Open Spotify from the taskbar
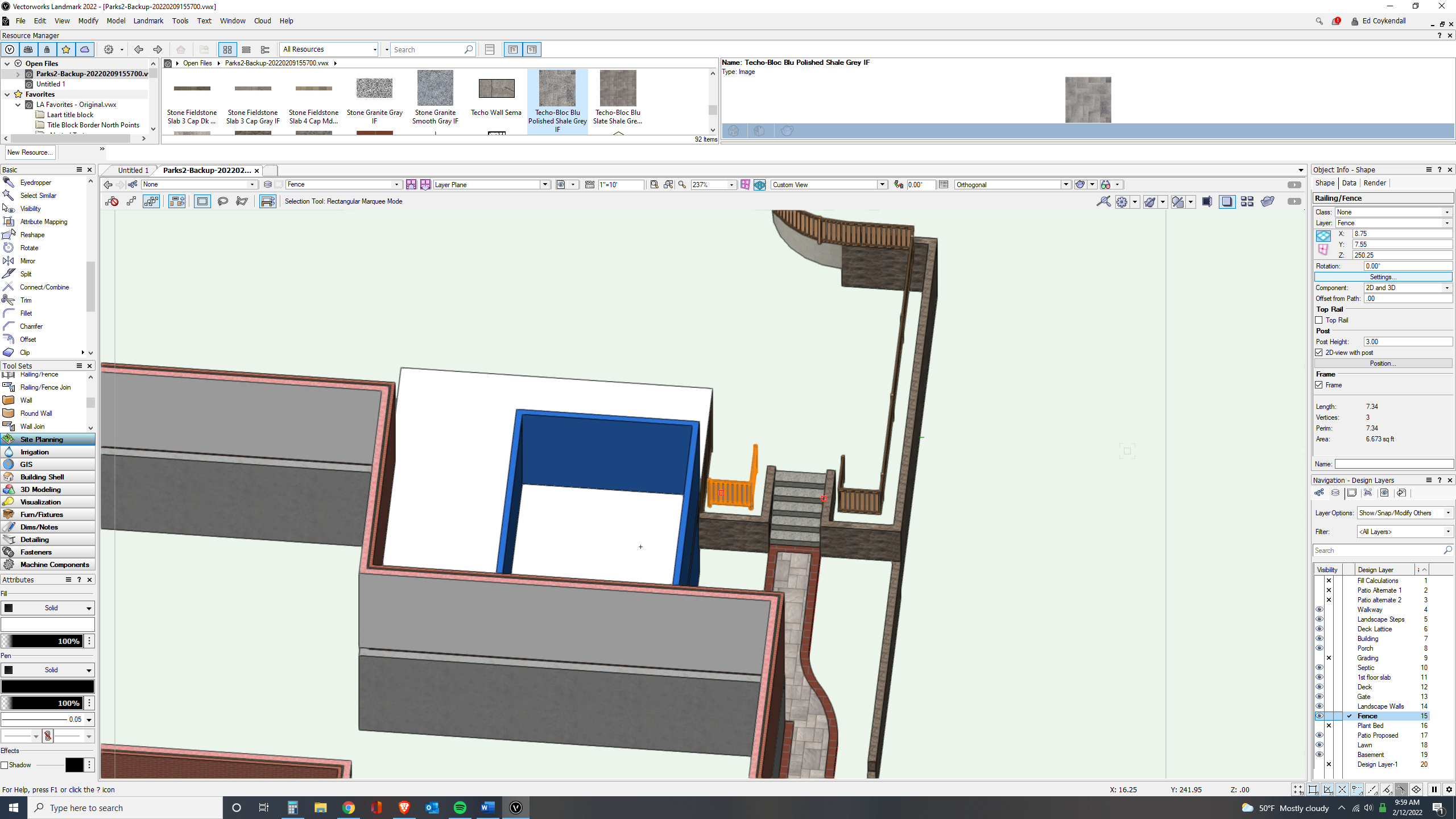Image resolution: width=1456 pixels, height=819 pixels. pyautogui.click(x=460, y=808)
